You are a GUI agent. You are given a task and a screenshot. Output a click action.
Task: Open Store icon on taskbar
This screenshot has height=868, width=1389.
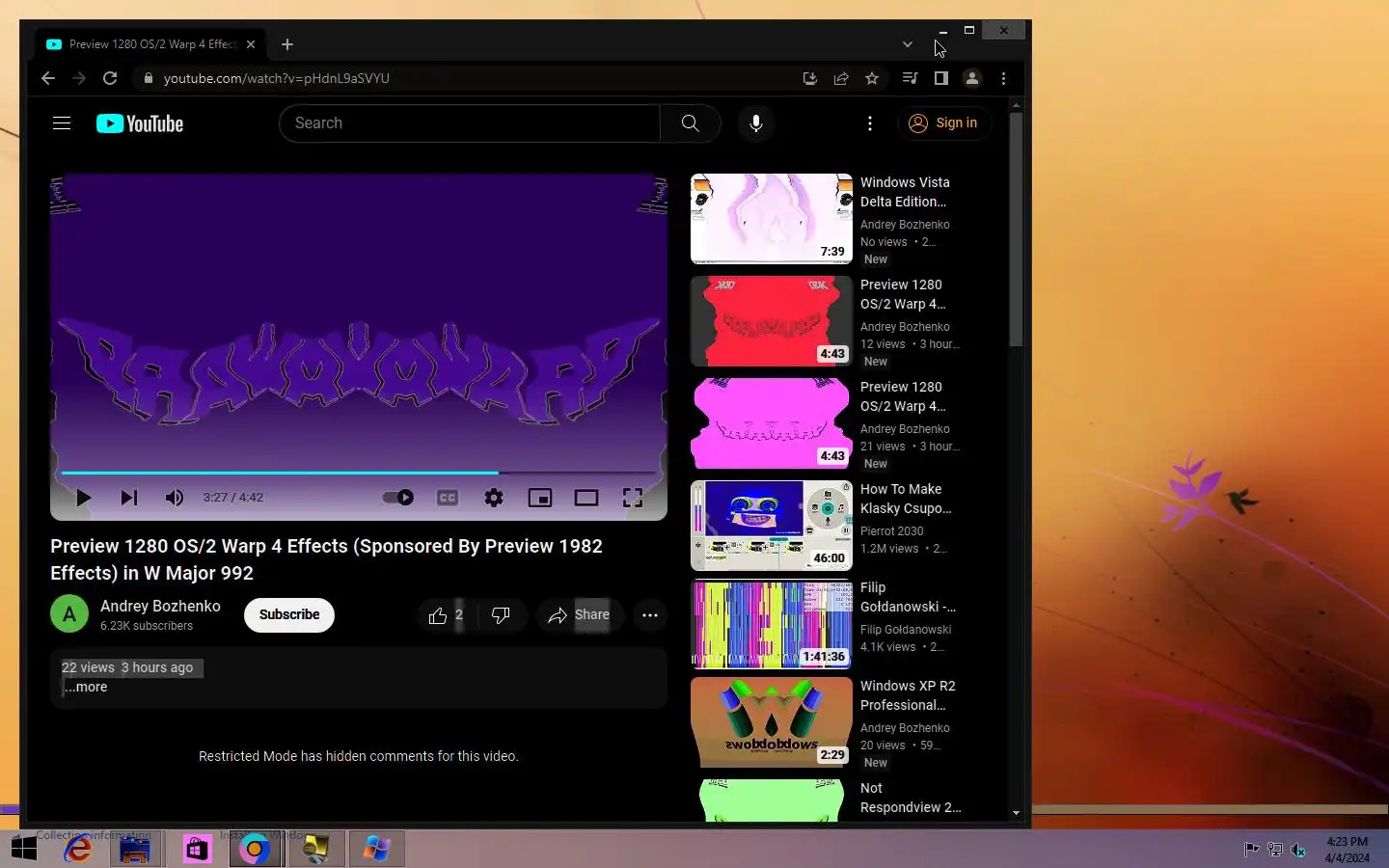(197, 849)
